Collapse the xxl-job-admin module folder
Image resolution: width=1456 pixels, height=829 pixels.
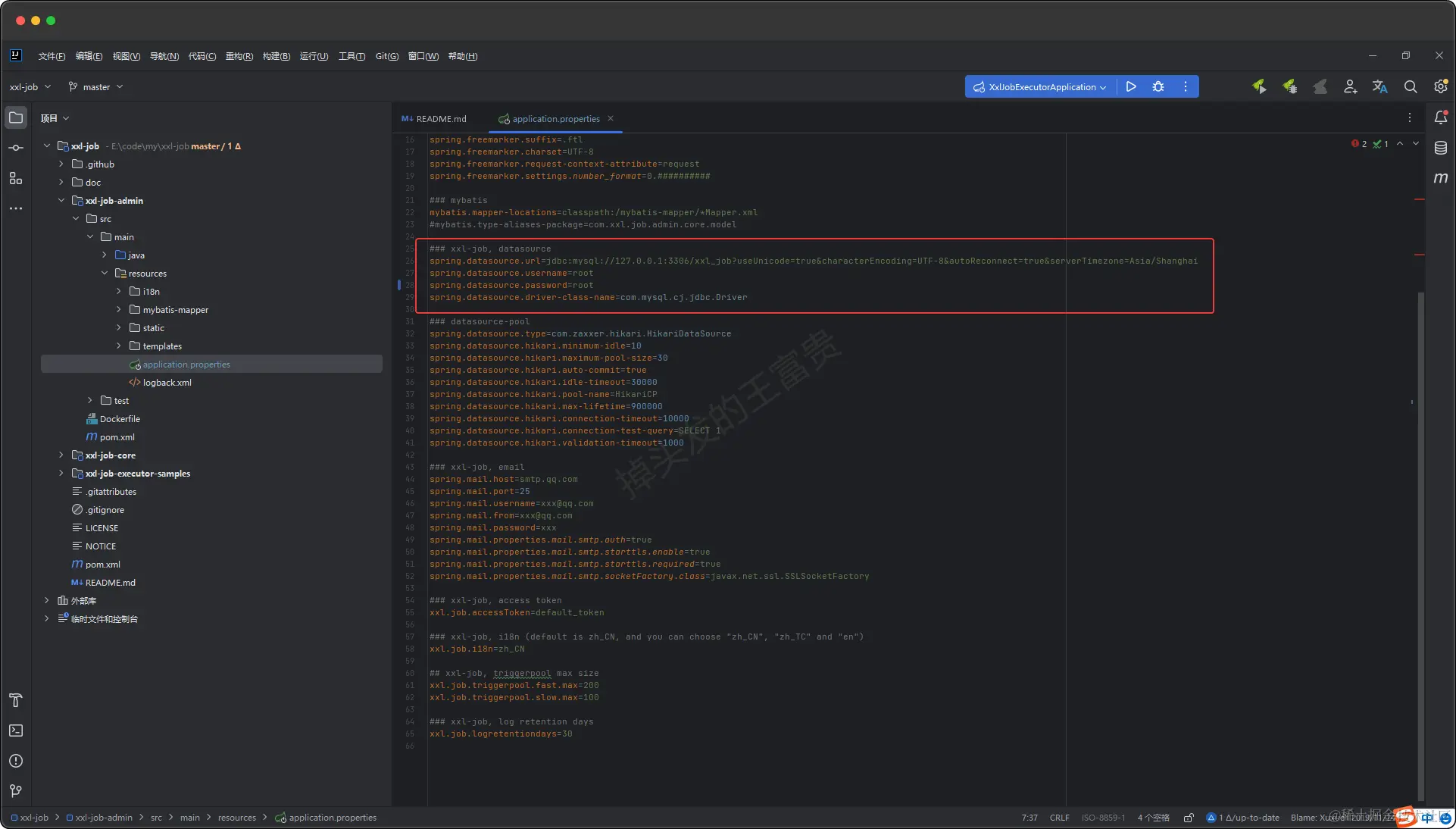61,201
